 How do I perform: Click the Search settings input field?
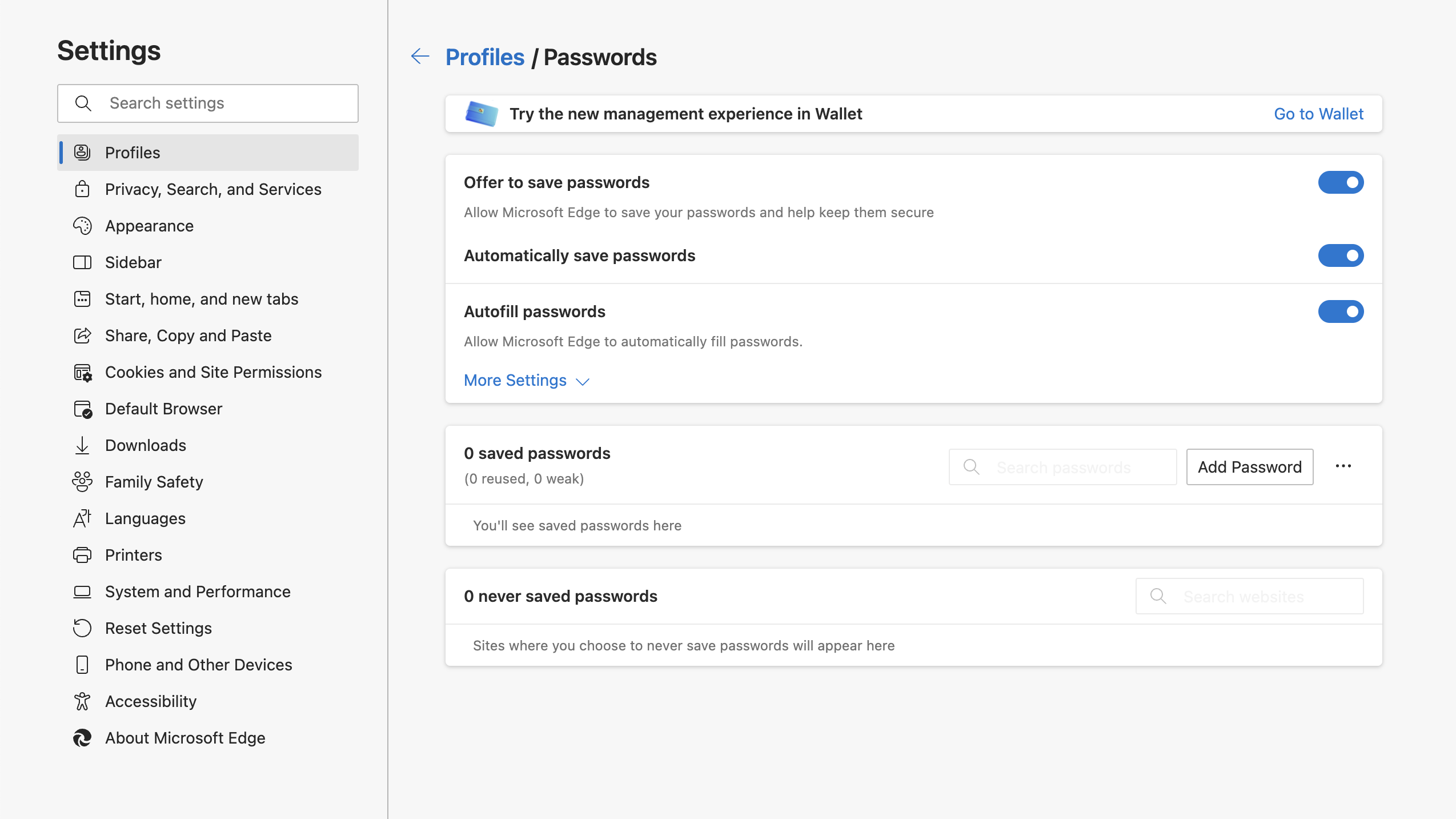(x=207, y=102)
